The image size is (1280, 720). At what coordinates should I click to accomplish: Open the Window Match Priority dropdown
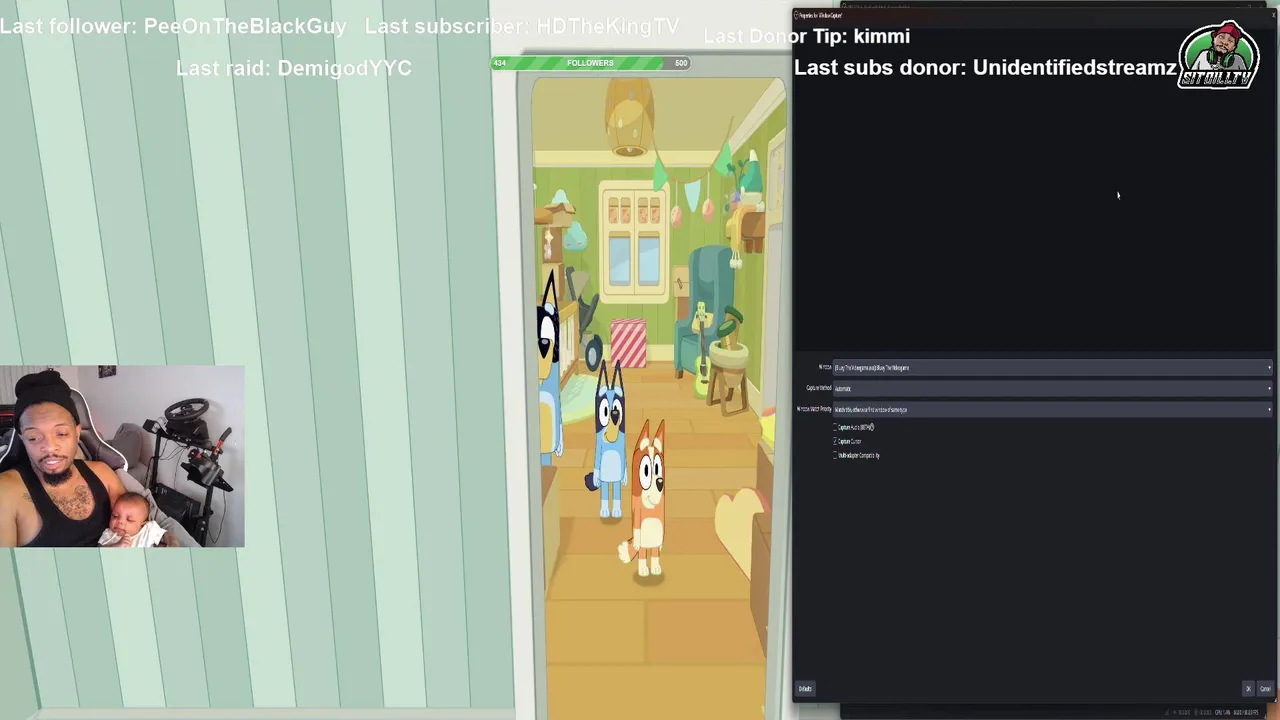coord(1052,409)
